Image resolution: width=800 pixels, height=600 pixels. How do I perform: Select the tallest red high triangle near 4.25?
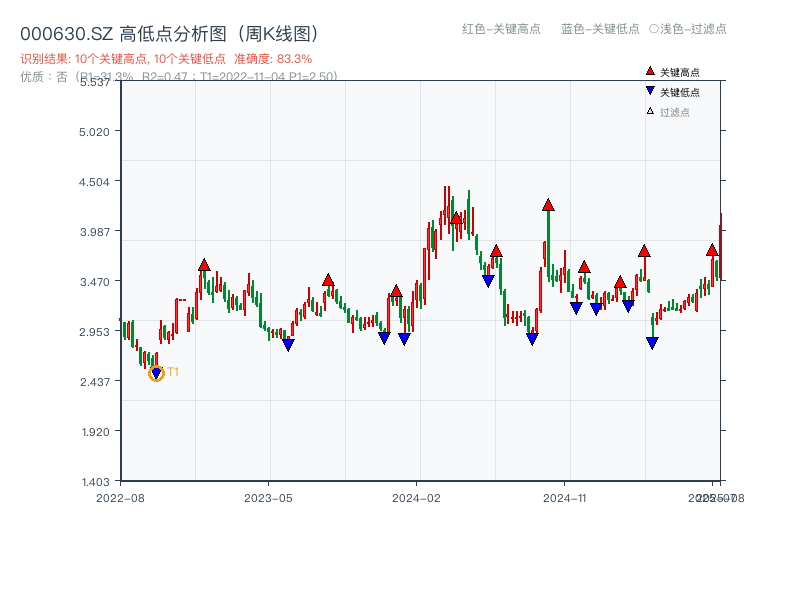click(548, 205)
